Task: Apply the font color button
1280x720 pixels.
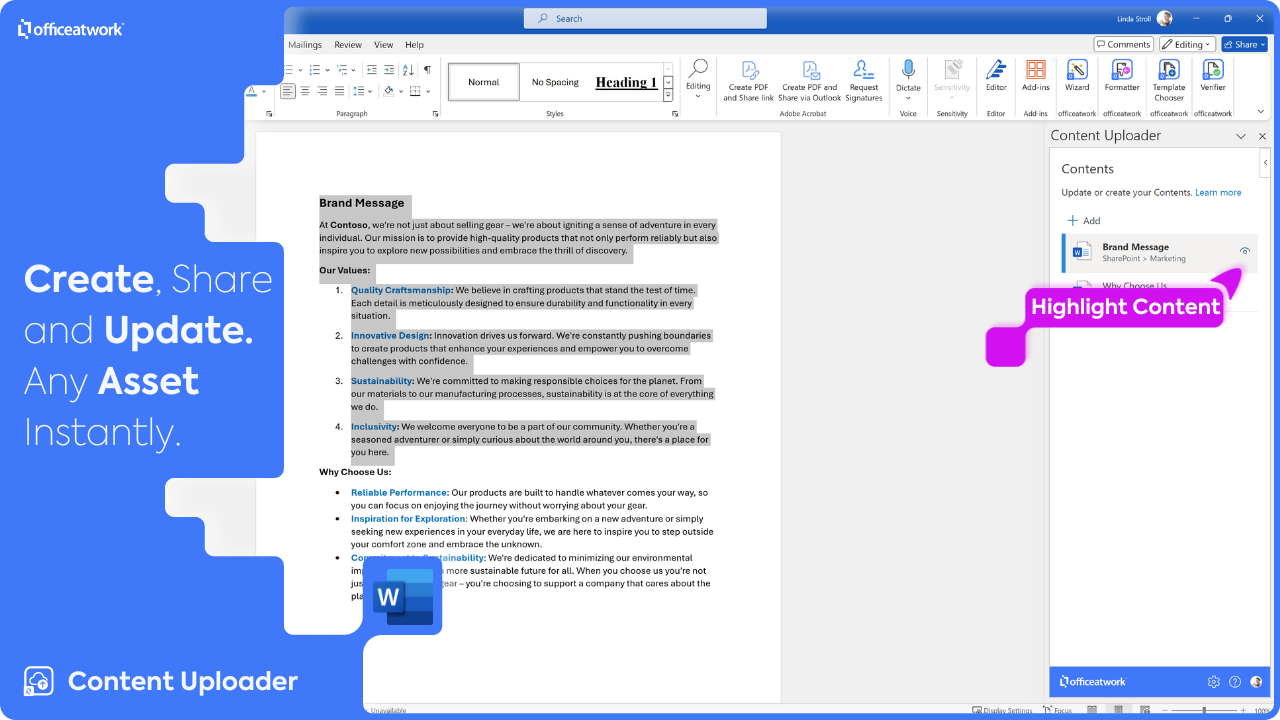Action: click(x=251, y=91)
